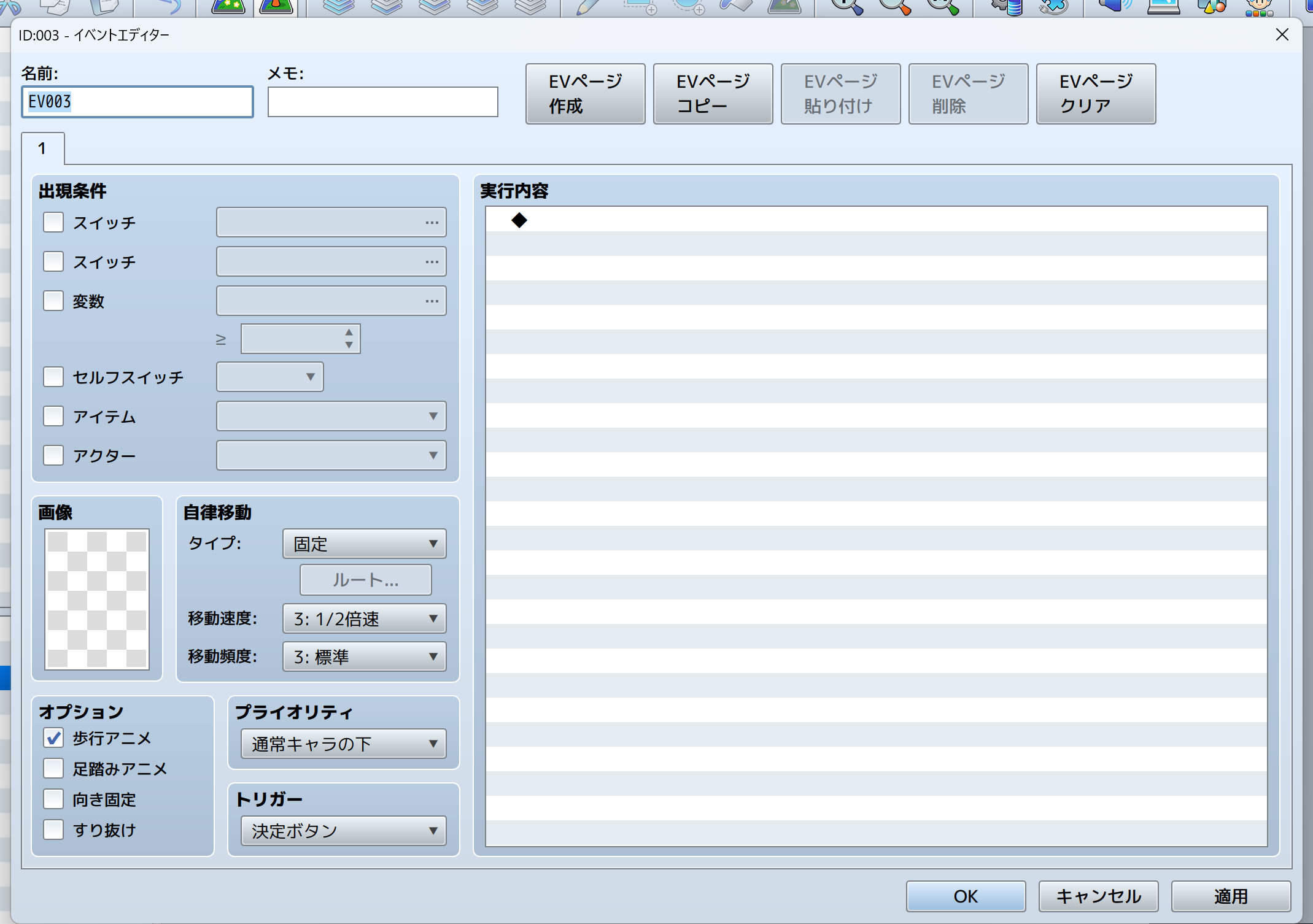Screen dimensions: 1313x924
Task: Click the メモ text field
Action: click(382, 102)
